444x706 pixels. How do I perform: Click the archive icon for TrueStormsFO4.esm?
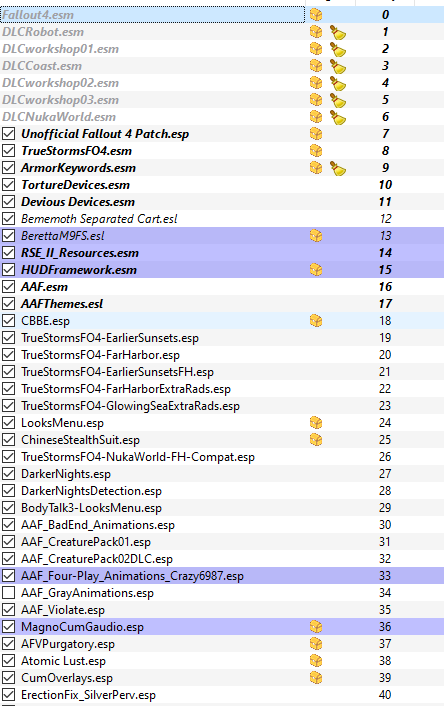point(316,151)
